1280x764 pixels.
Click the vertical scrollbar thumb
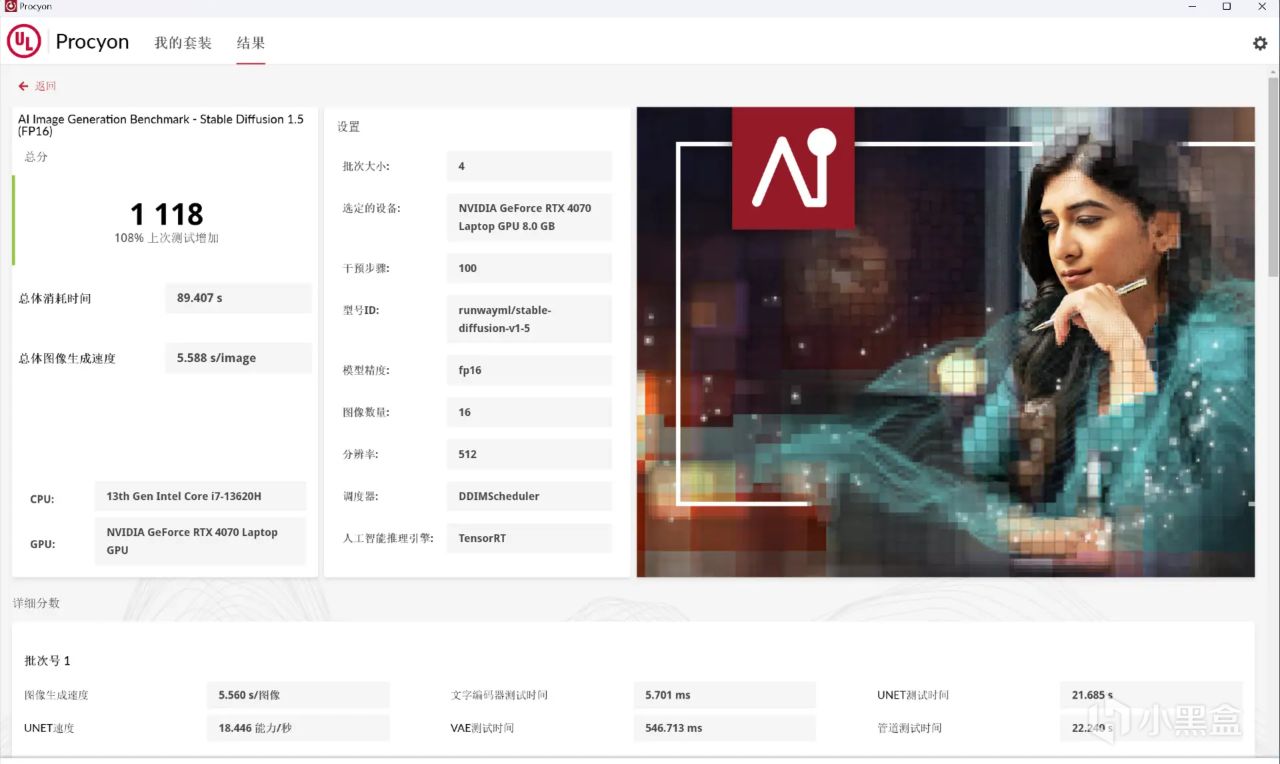1273,177
